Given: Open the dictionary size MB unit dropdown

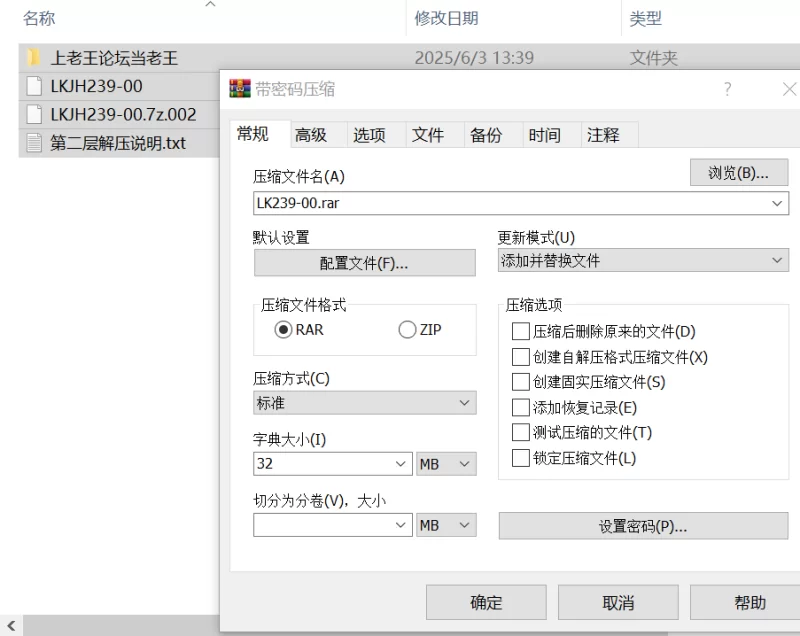Looking at the screenshot, I should (x=446, y=464).
